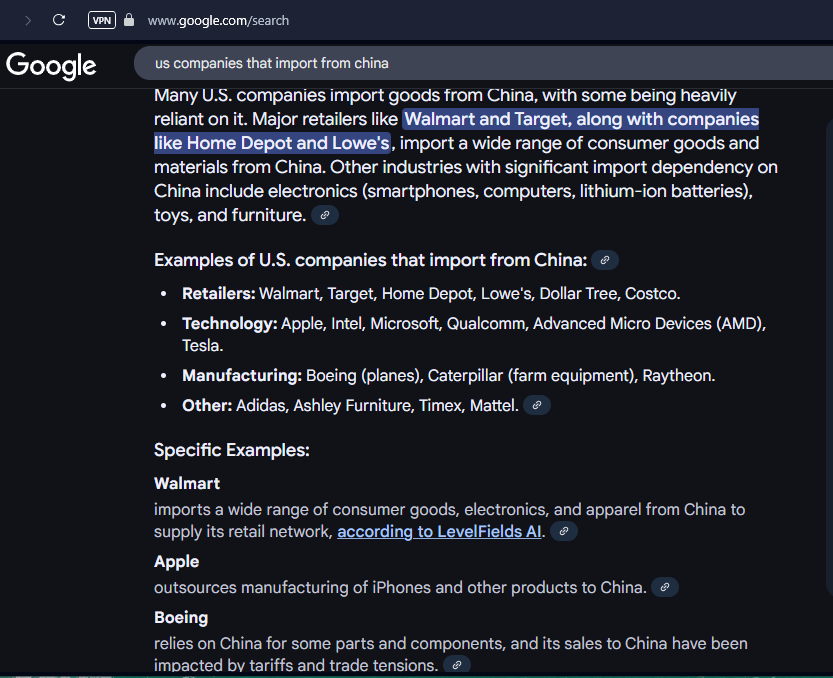This screenshot has height=678, width=833.
Task: Click the 'Tesla.' text in Technology bullet
Action: click(202, 345)
